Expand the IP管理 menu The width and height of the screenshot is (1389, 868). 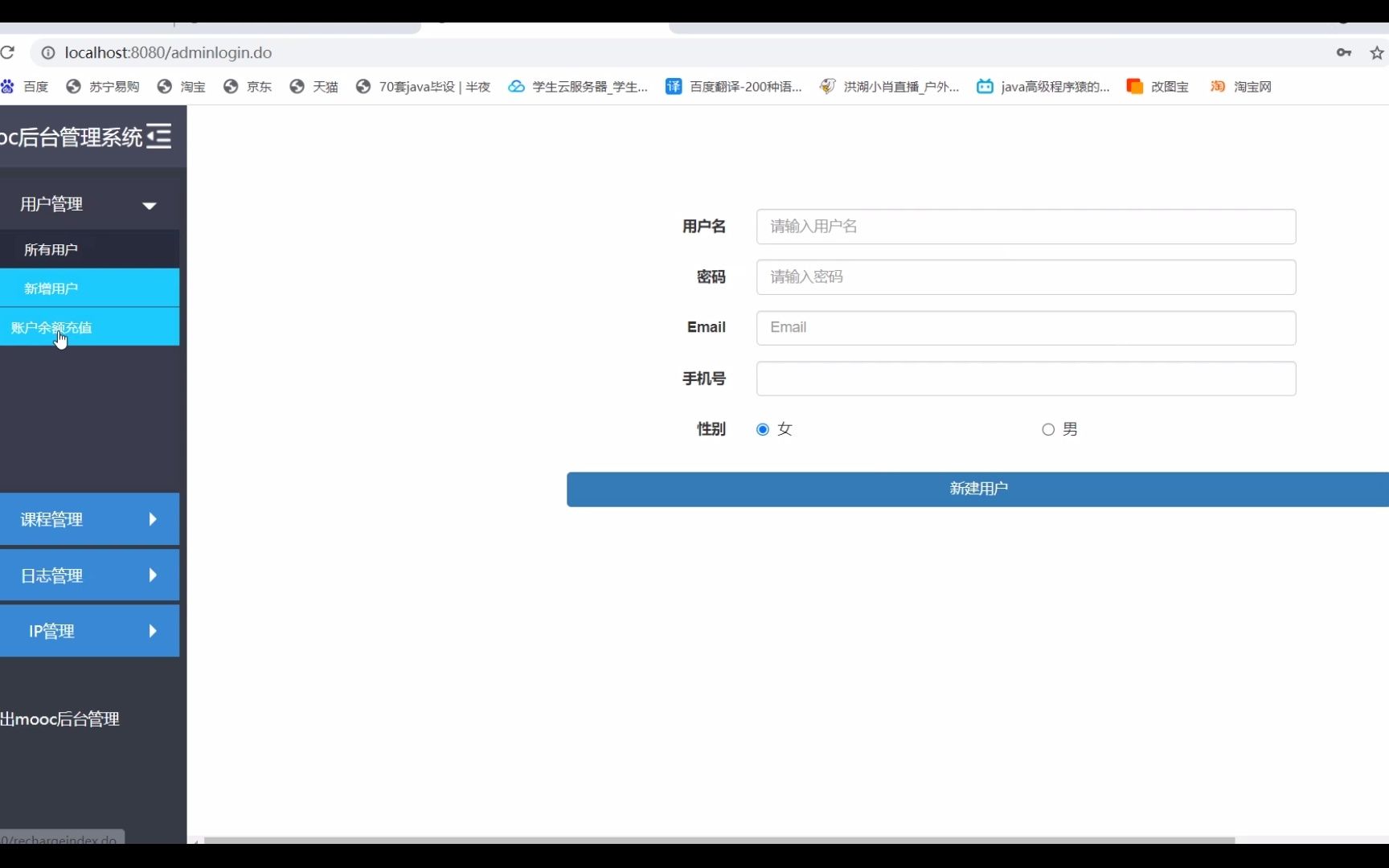click(89, 631)
